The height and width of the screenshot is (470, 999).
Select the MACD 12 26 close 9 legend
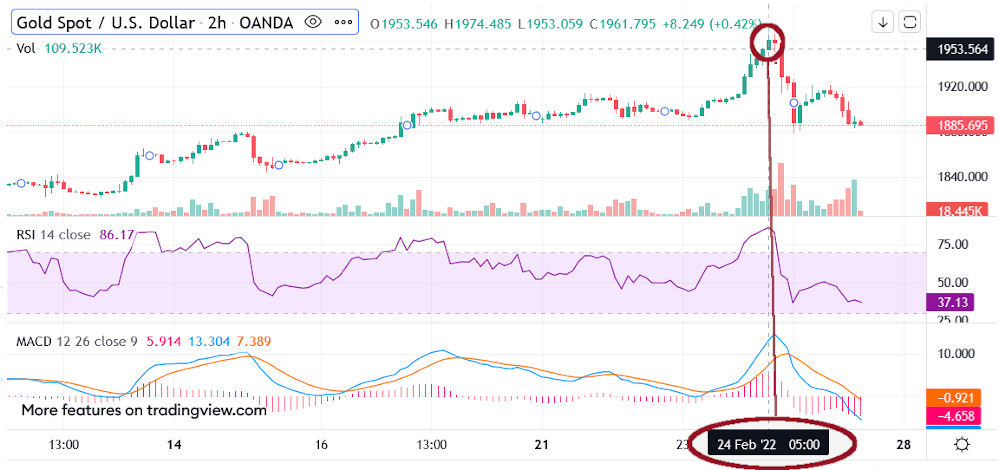pyautogui.click(x=76, y=341)
